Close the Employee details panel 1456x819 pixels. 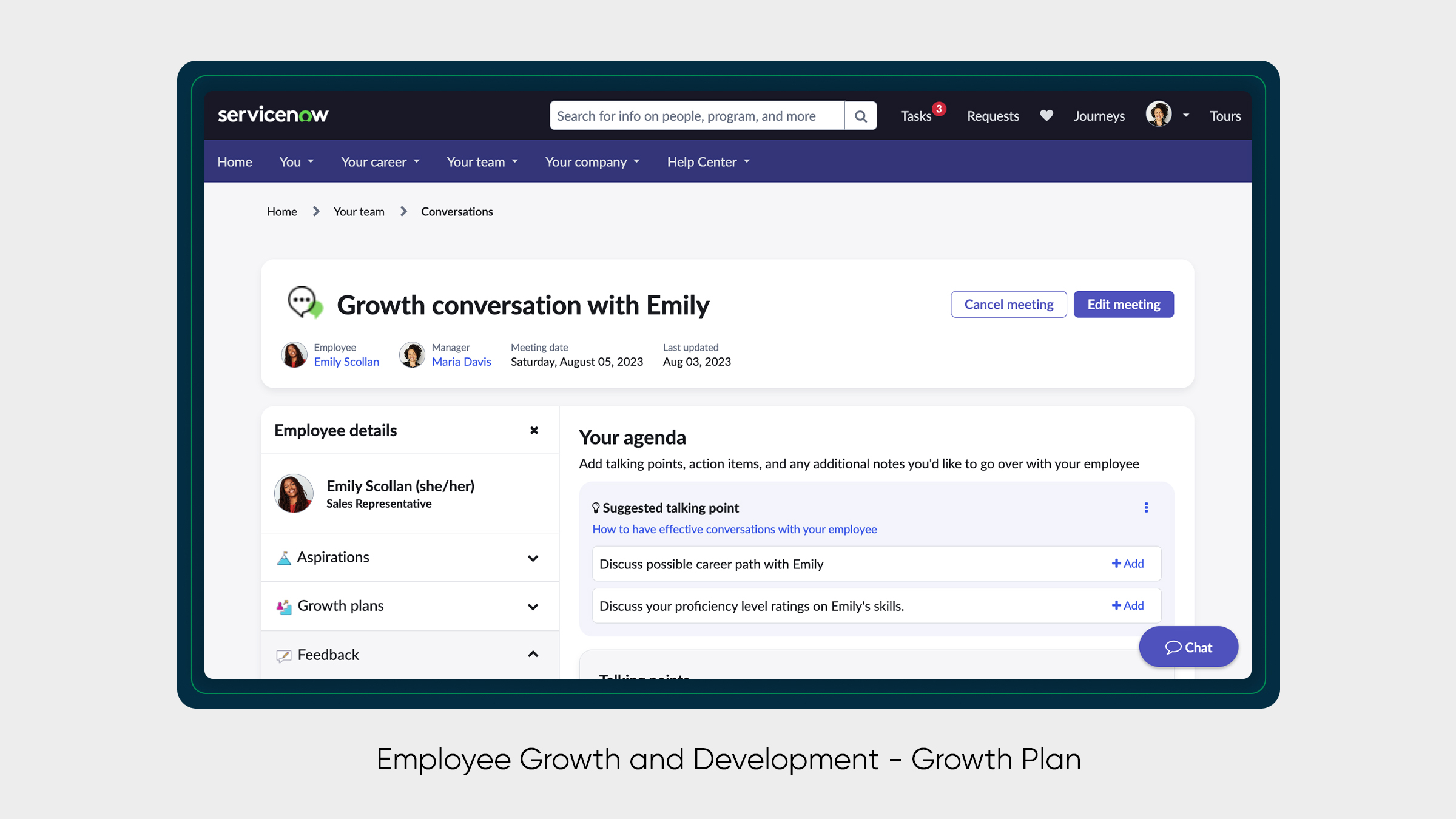[x=534, y=430]
